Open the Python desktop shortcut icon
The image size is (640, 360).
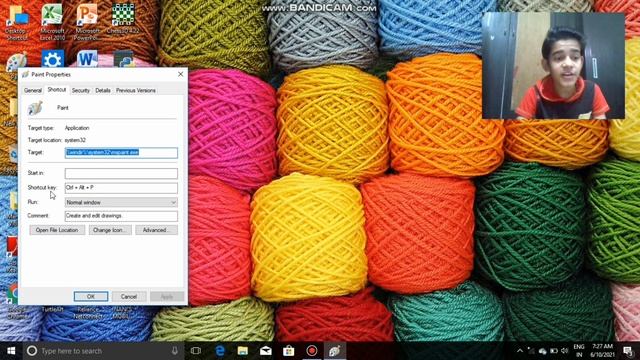click(123, 59)
